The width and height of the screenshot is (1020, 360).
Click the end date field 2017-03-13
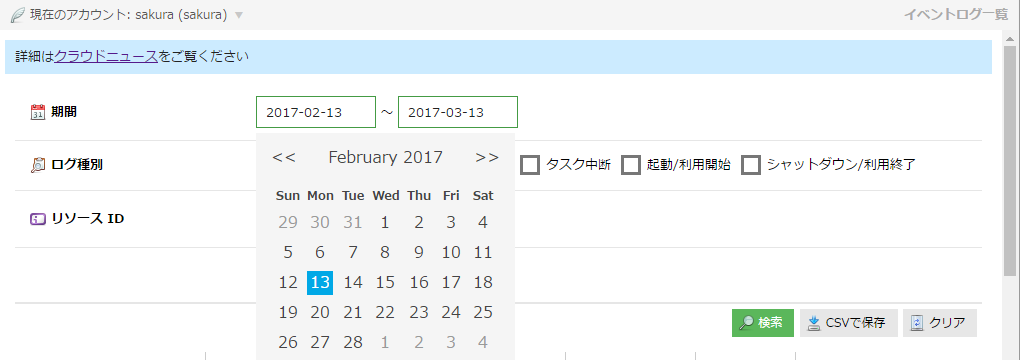(458, 112)
